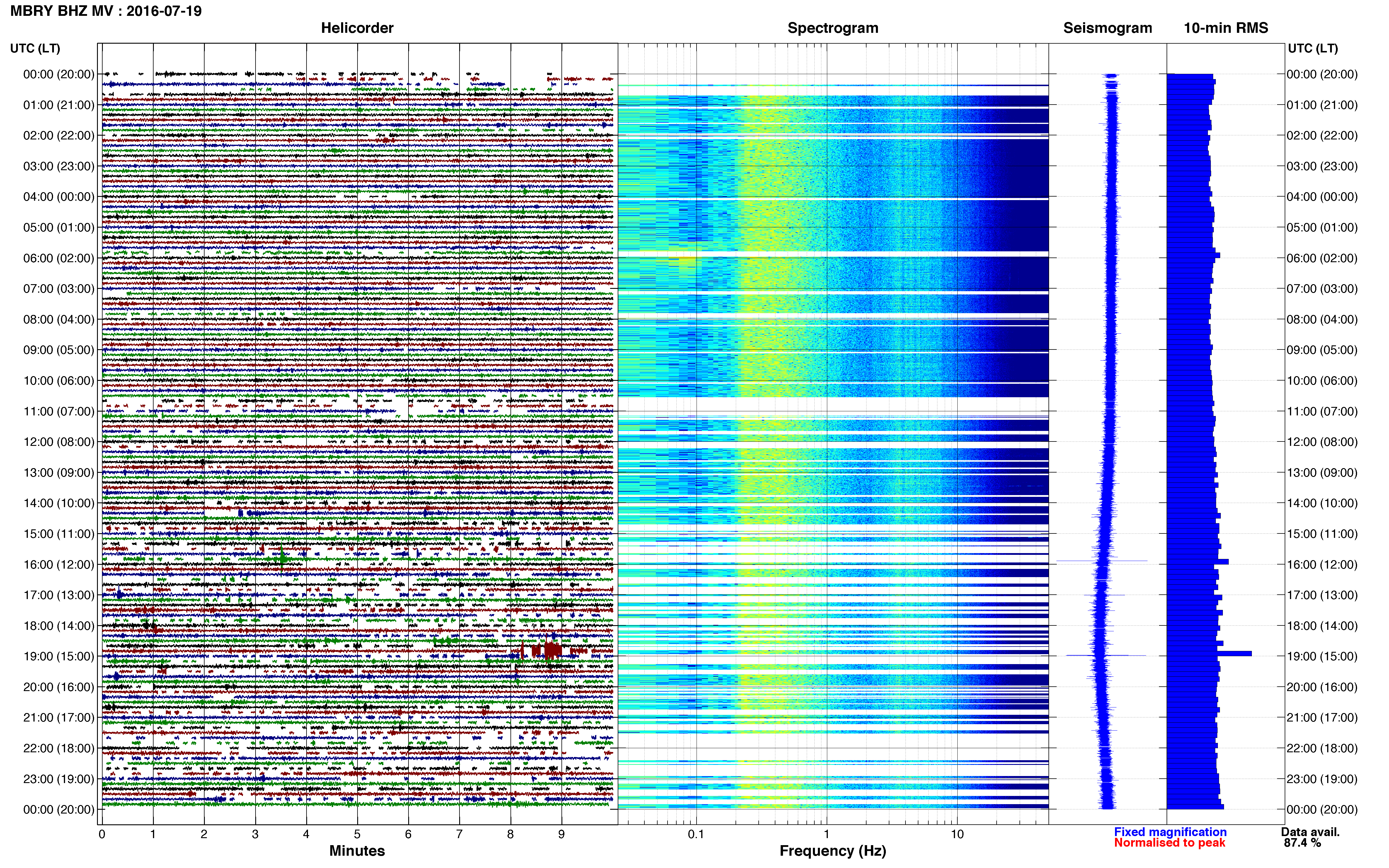Click left time label '19:00 (15:00)'
Viewport: 1389px width, 868px height.
click(x=59, y=656)
